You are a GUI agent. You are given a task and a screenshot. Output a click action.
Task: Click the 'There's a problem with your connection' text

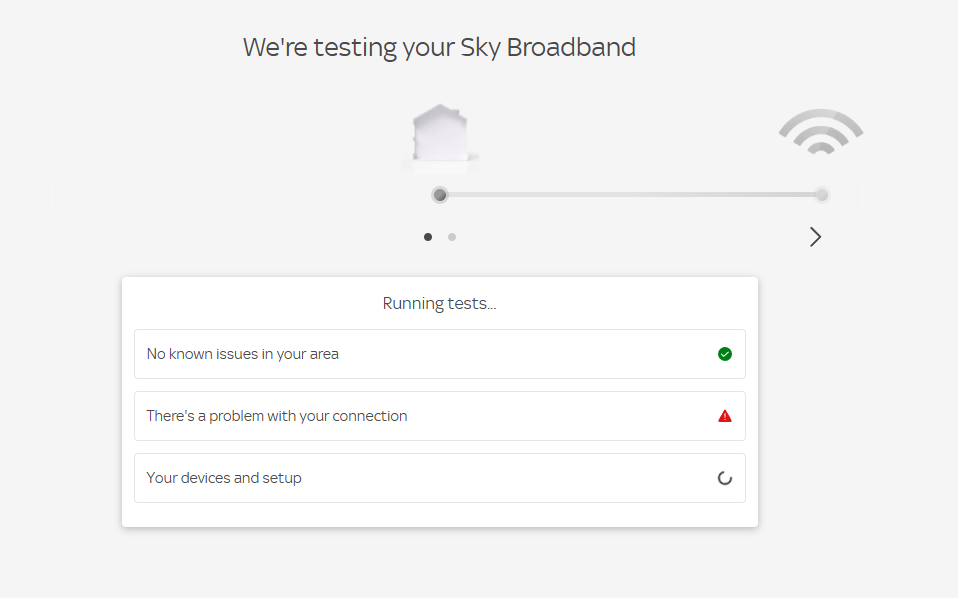[x=277, y=416]
